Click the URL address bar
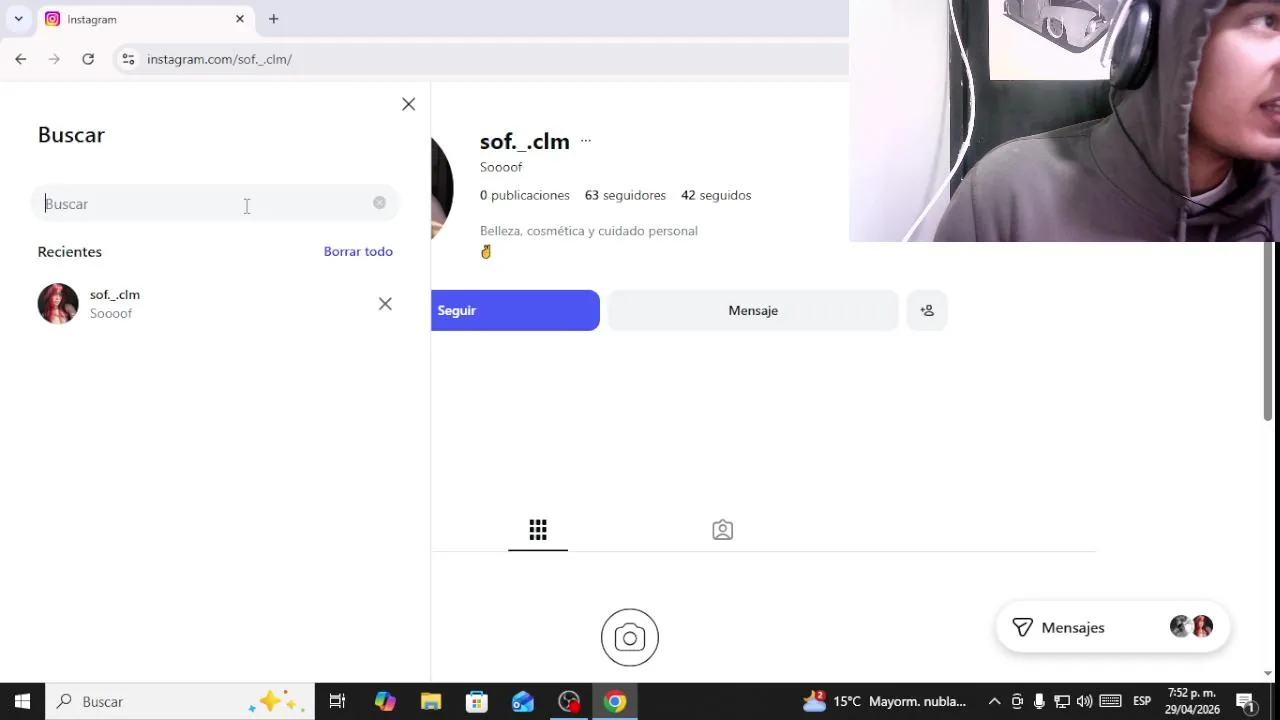Screen dimensions: 1280x720 (x=480, y=59)
